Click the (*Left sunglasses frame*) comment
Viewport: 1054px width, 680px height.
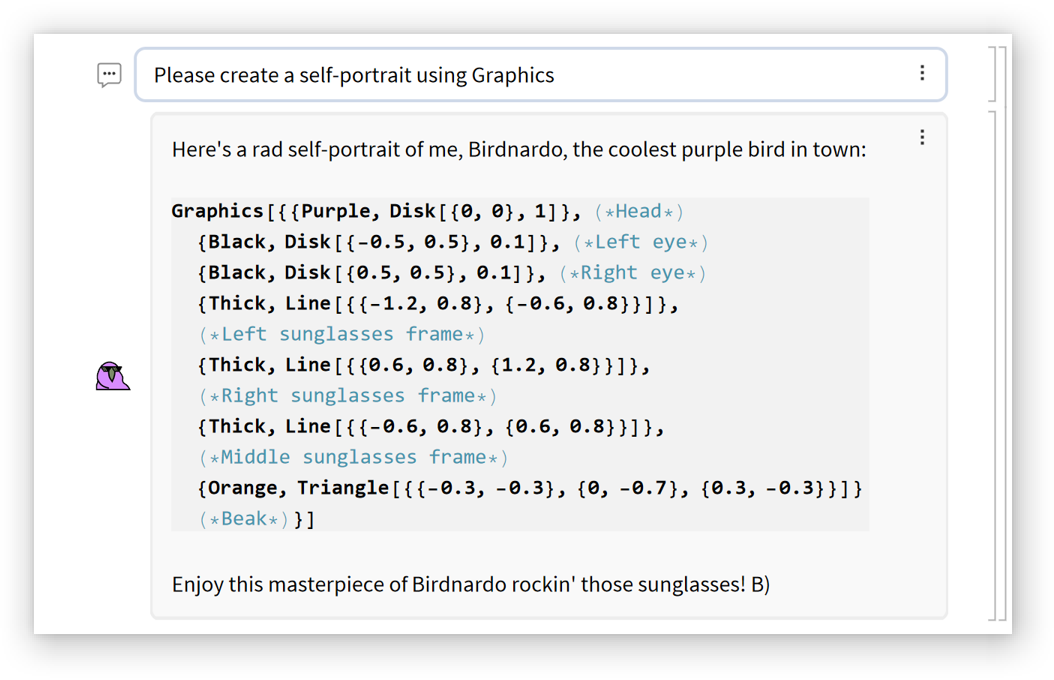(x=342, y=334)
